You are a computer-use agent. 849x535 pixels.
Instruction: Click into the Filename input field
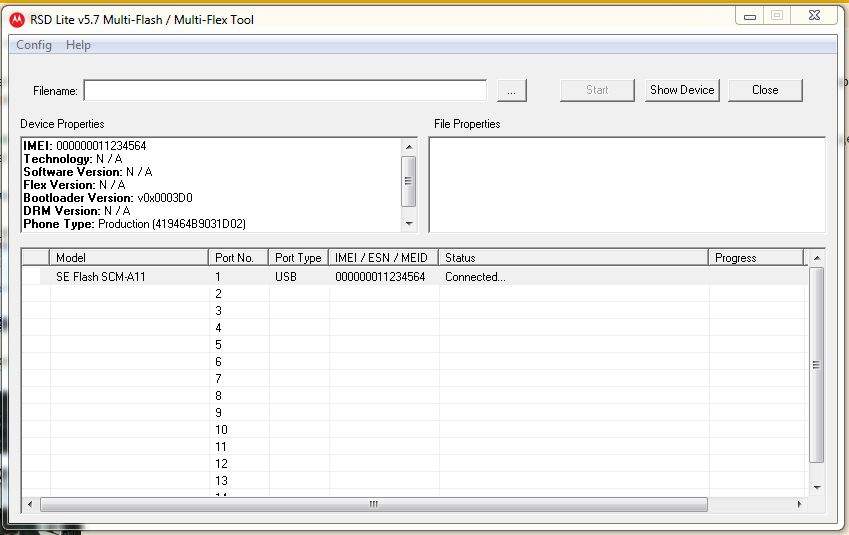285,90
